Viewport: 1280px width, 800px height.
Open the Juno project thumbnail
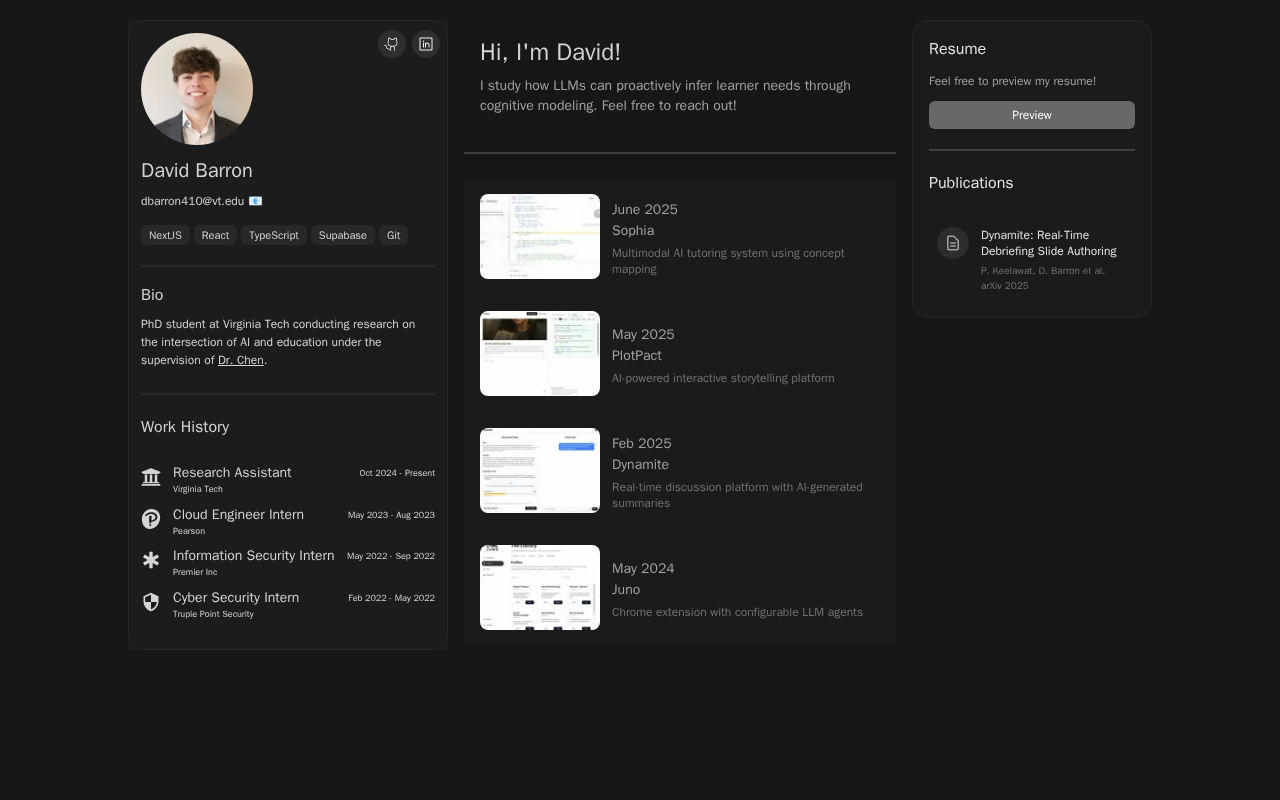click(x=540, y=587)
